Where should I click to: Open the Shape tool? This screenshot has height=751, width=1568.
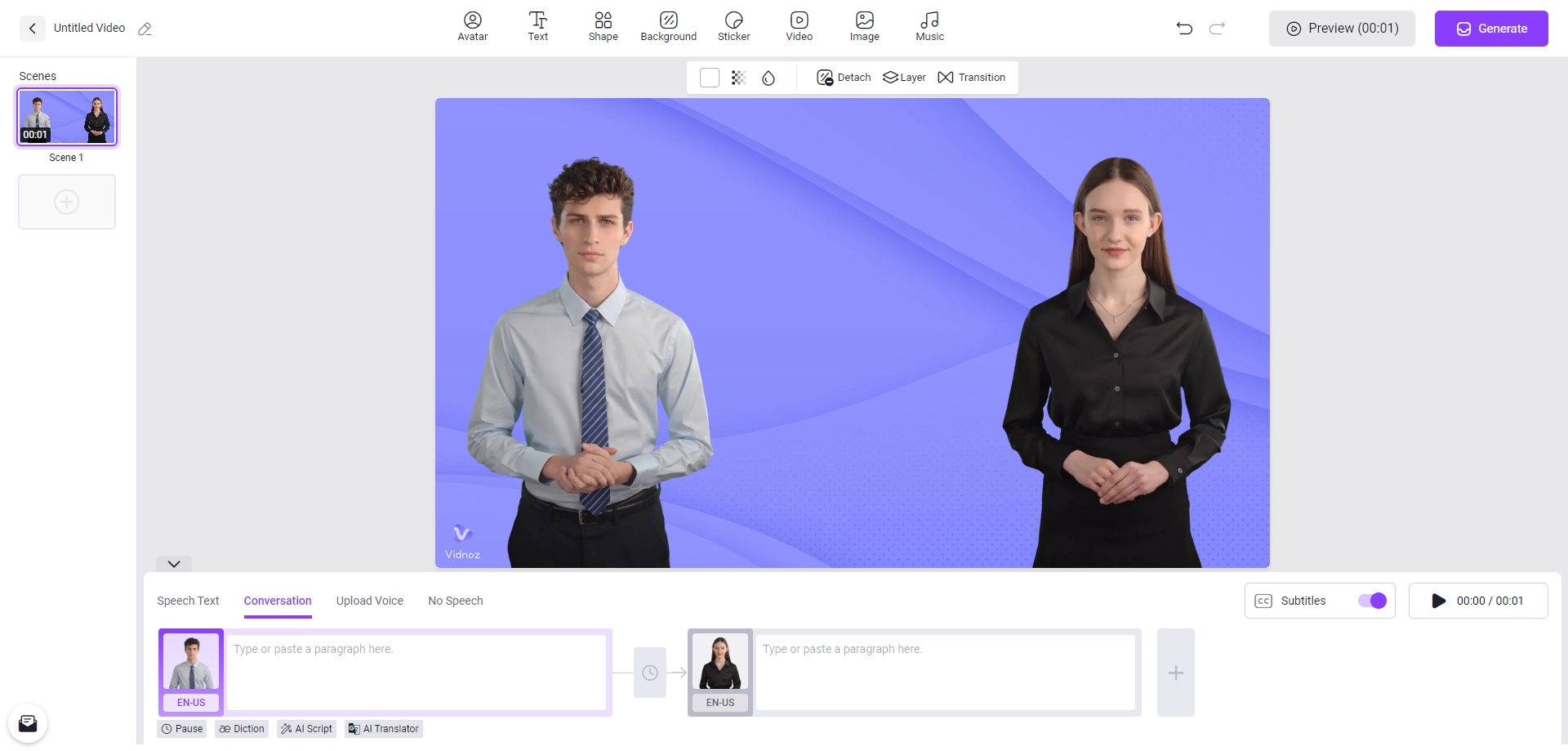click(604, 26)
